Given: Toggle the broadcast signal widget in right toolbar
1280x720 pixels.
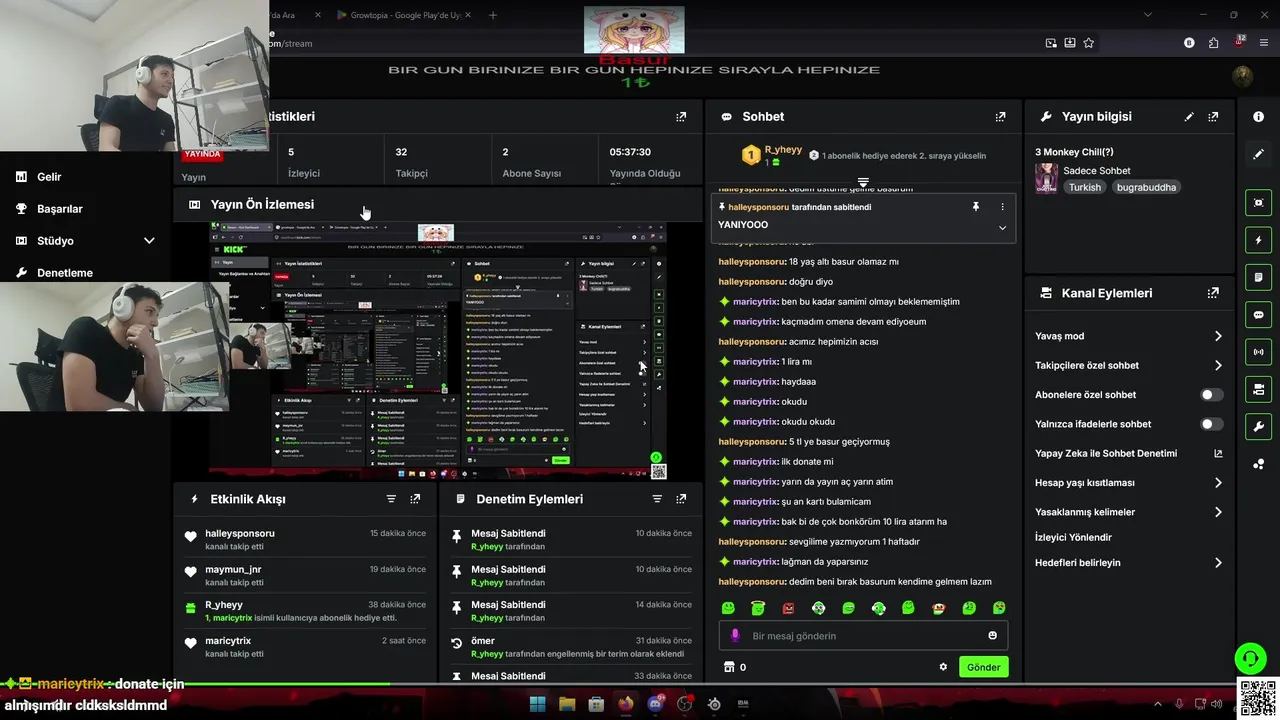Looking at the screenshot, I should (1258, 351).
